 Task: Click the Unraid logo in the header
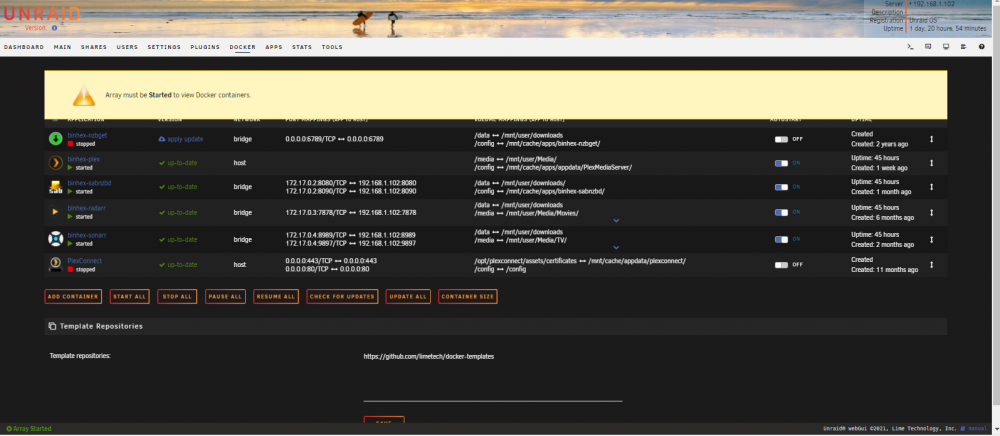[x=42, y=14]
